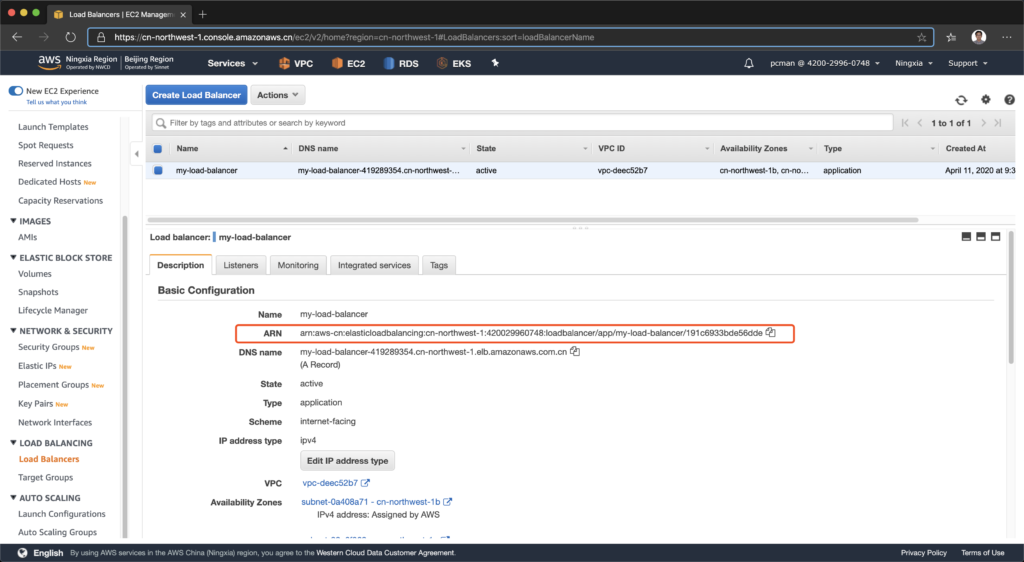Screen dimensions: 1024x562
Task: Open the settings gear icon
Action: tap(985, 100)
